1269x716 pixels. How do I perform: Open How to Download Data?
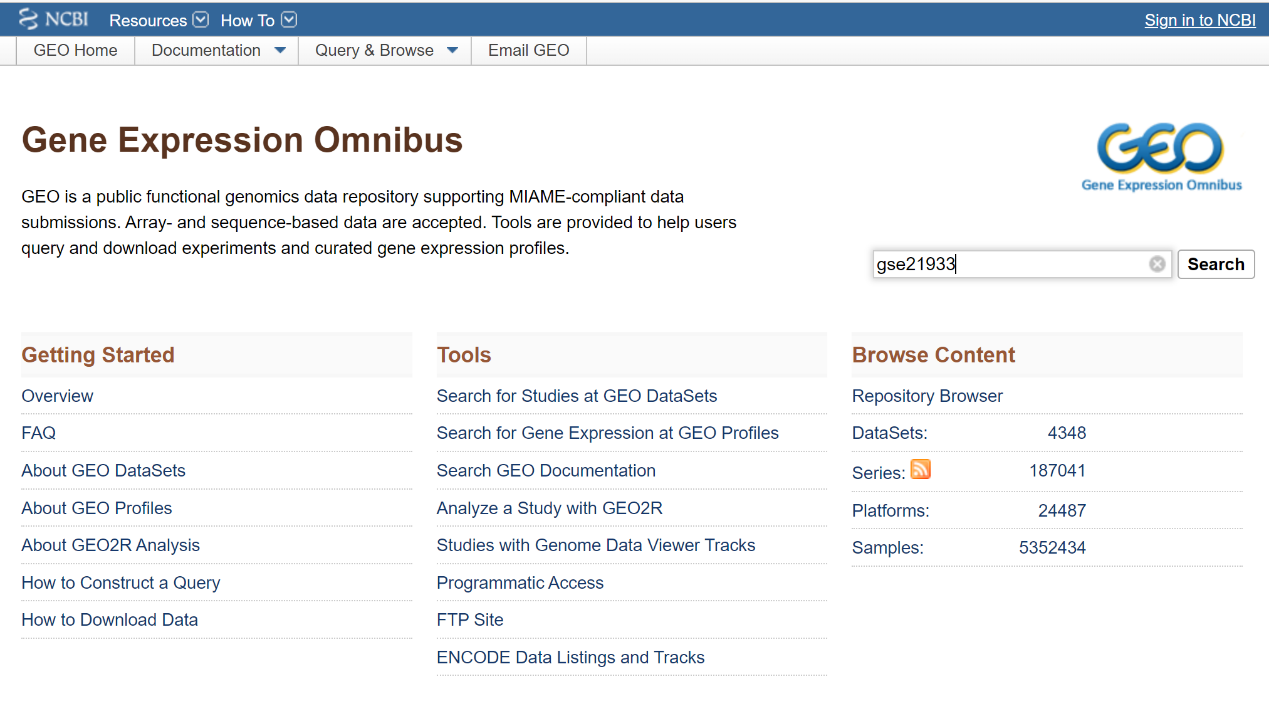point(110,620)
